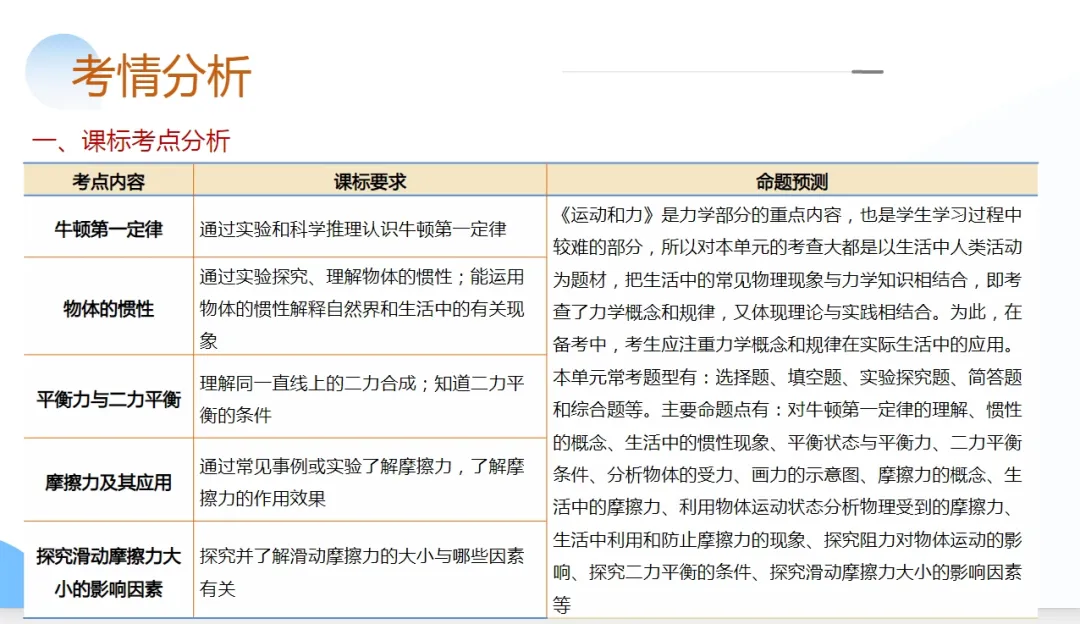Click the text 通过实验和科学推理认识牛顿第一定律
This screenshot has width=1080, height=624.
[x=353, y=229]
